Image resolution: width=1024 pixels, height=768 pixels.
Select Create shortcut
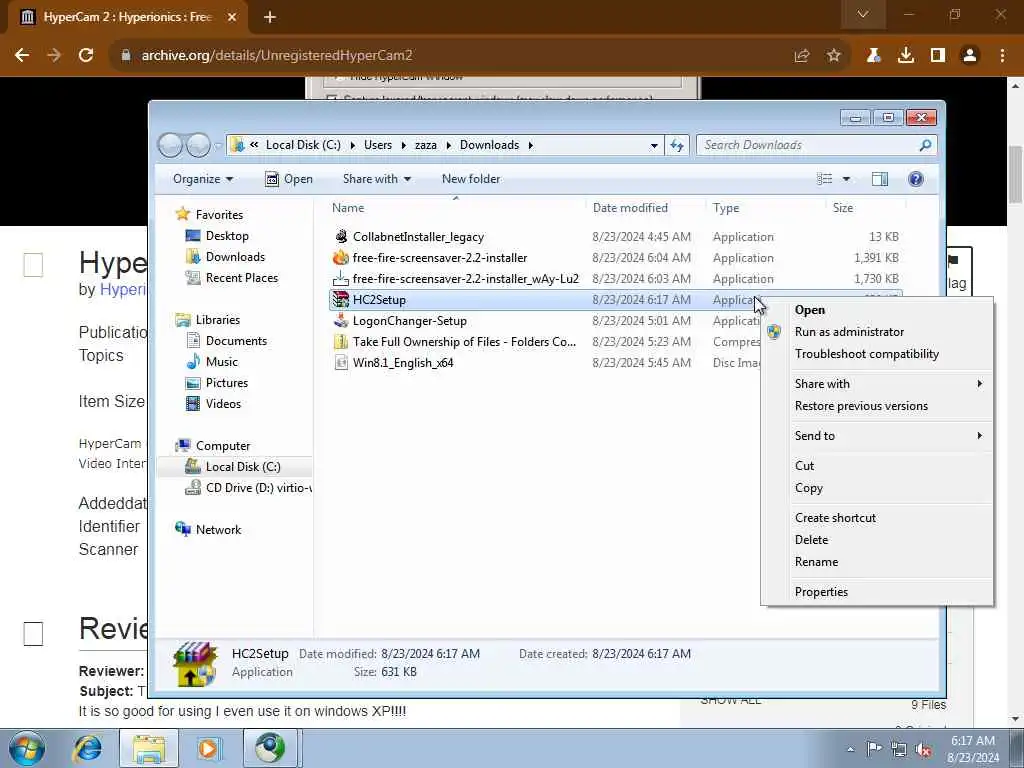click(835, 518)
